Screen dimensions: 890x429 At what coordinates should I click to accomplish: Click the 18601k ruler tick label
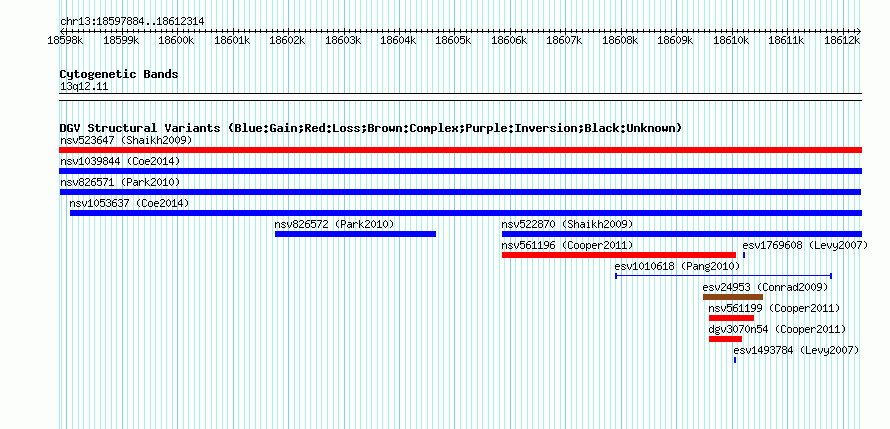(232, 40)
